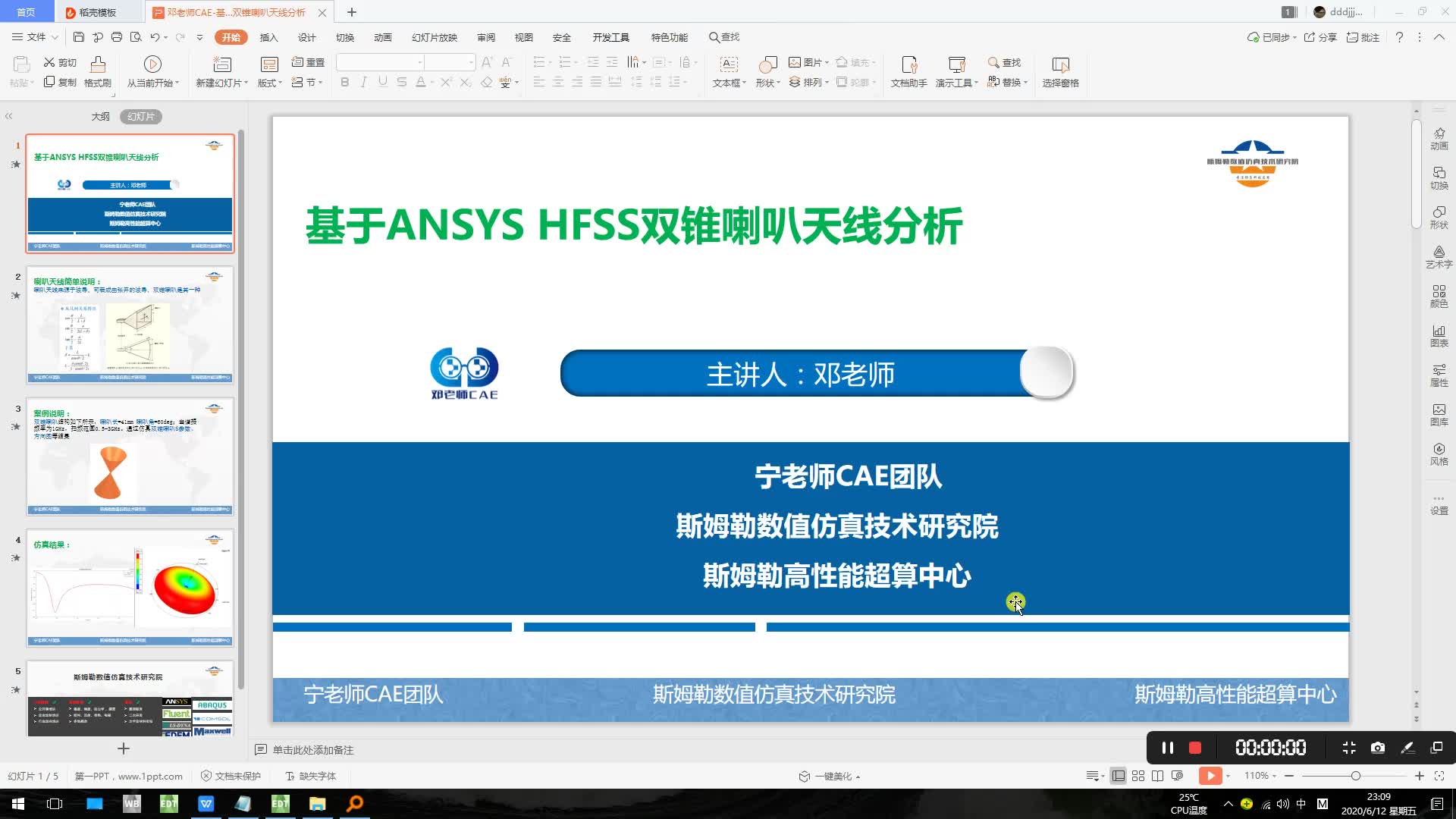Open Art Text (艺术字) side panel

tap(1439, 257)
